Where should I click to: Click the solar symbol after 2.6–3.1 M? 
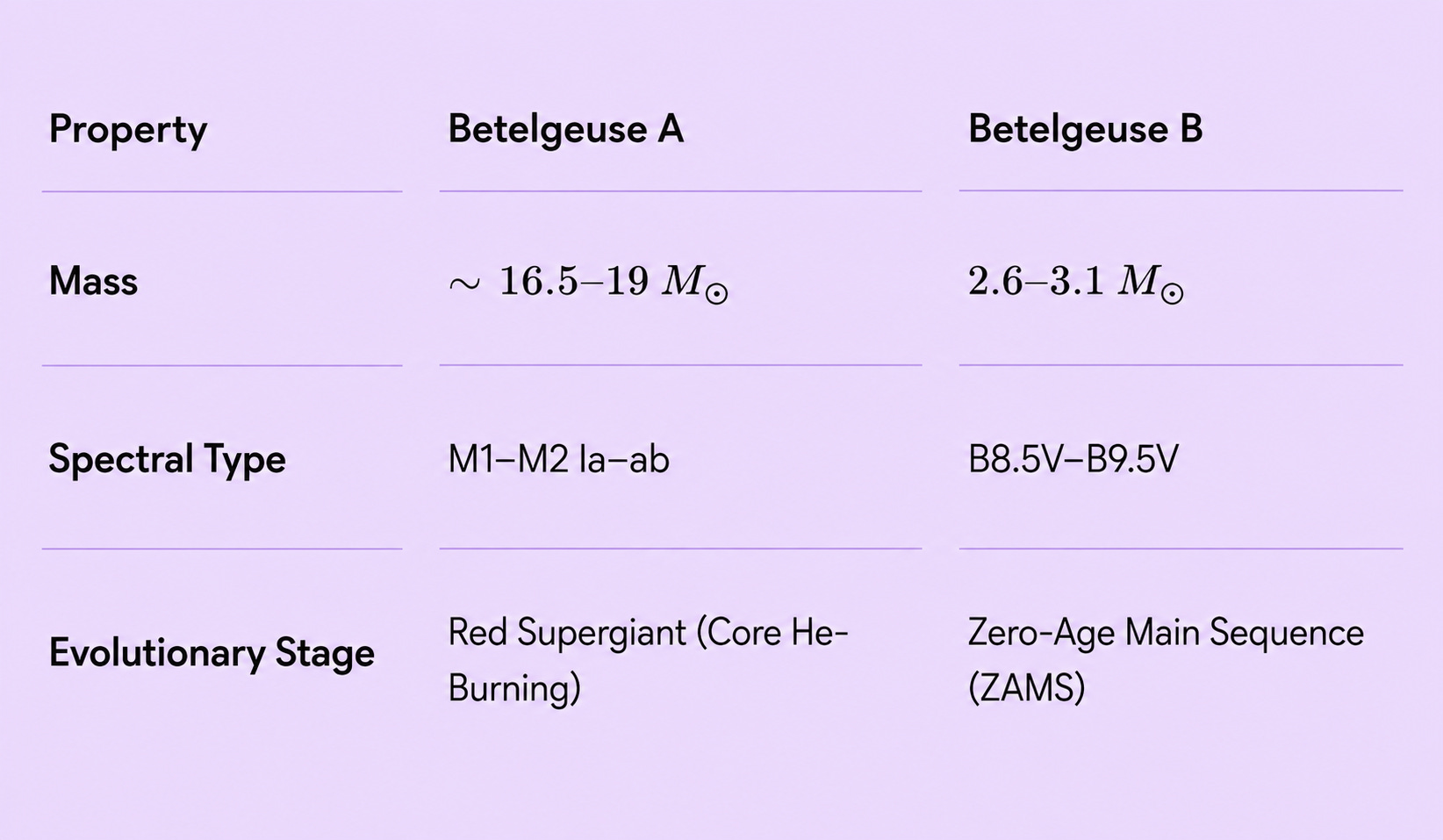(1173, 293)
